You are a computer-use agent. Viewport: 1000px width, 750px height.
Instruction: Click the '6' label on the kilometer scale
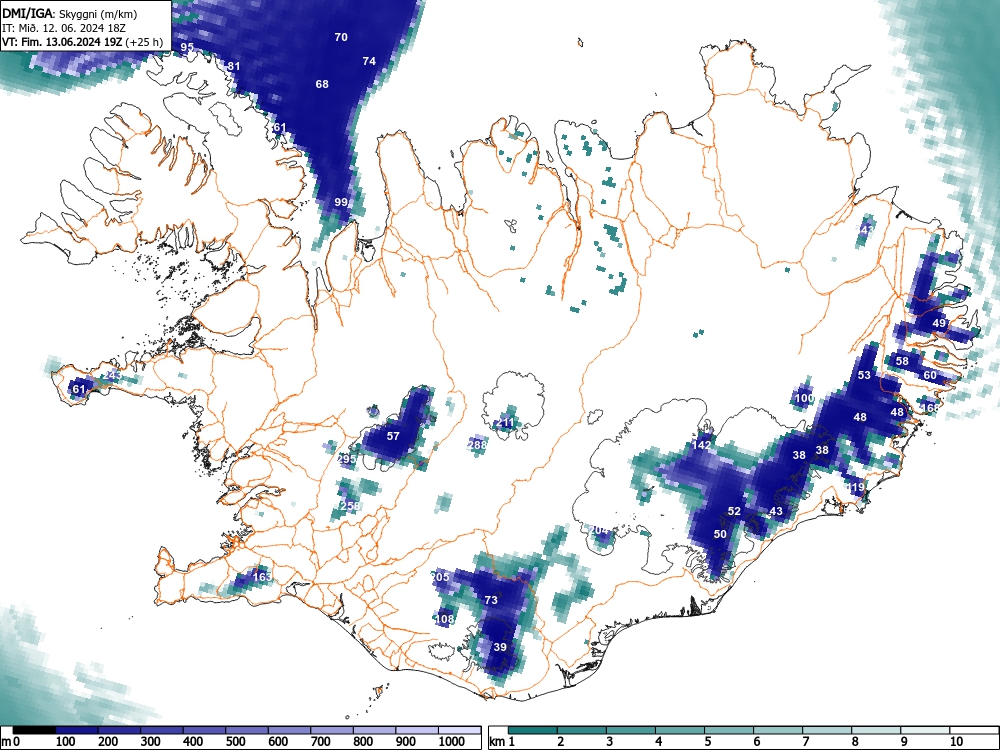tap(757, 742)
